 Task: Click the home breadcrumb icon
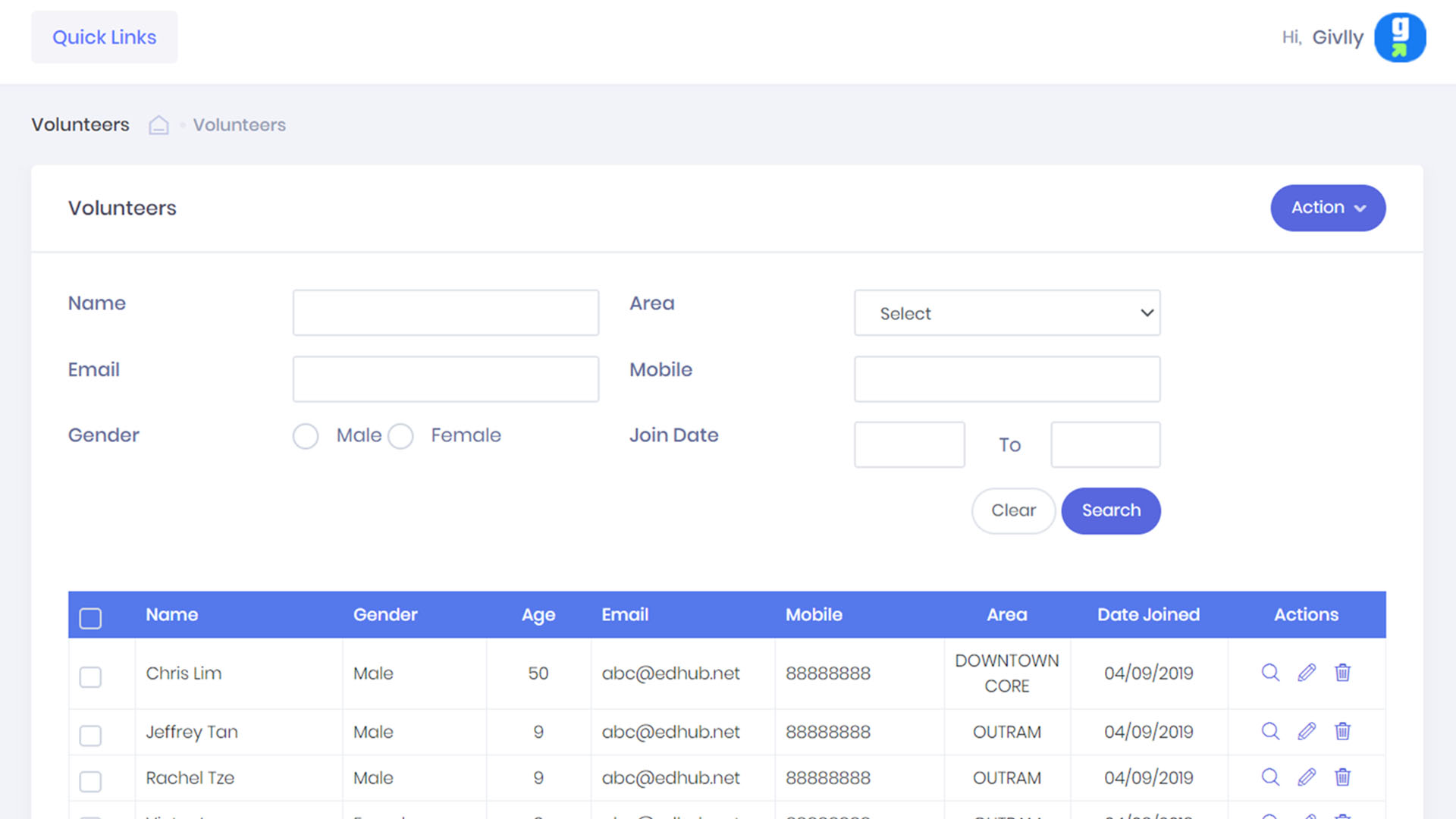pyautogui.click(x=158, y=124)
